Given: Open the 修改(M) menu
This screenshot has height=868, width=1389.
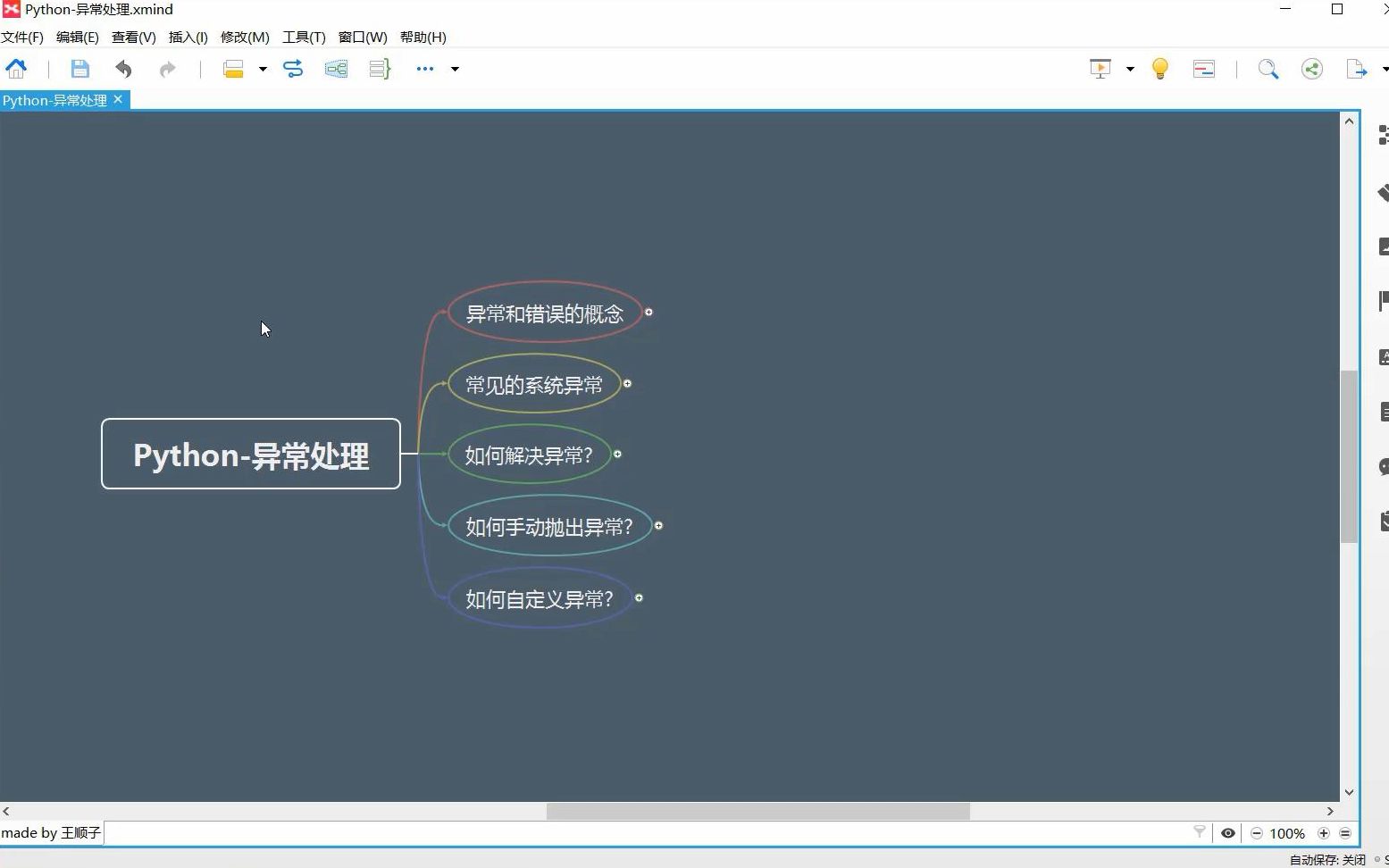Looking at the screenshot, I should (x=245, y=37).
